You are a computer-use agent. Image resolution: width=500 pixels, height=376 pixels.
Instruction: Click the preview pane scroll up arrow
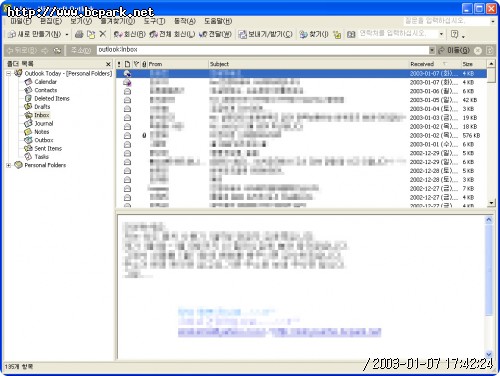tap(489, 220)
